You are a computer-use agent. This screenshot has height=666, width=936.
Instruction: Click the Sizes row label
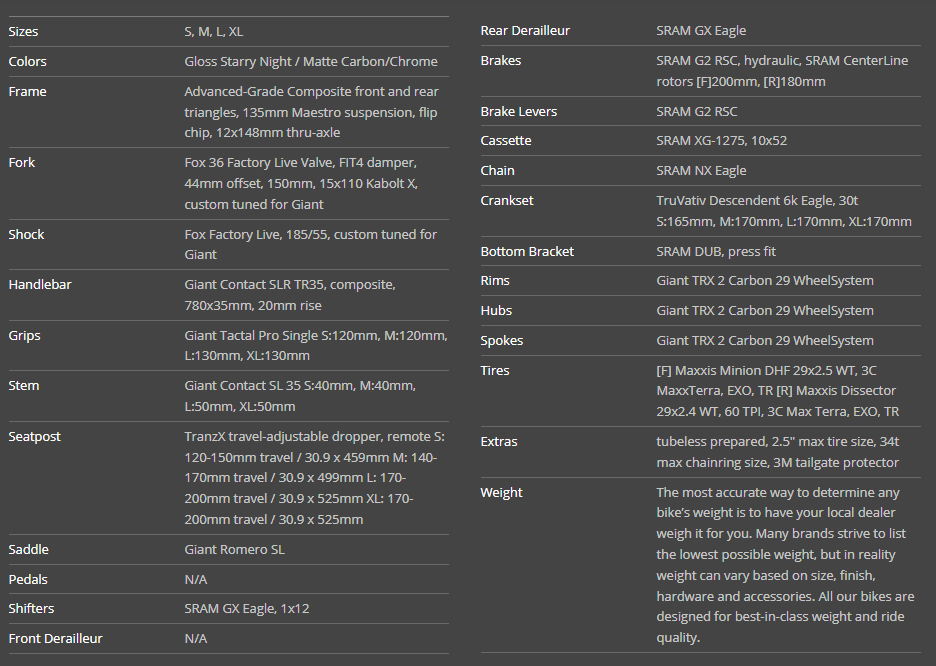coord(24,32)
